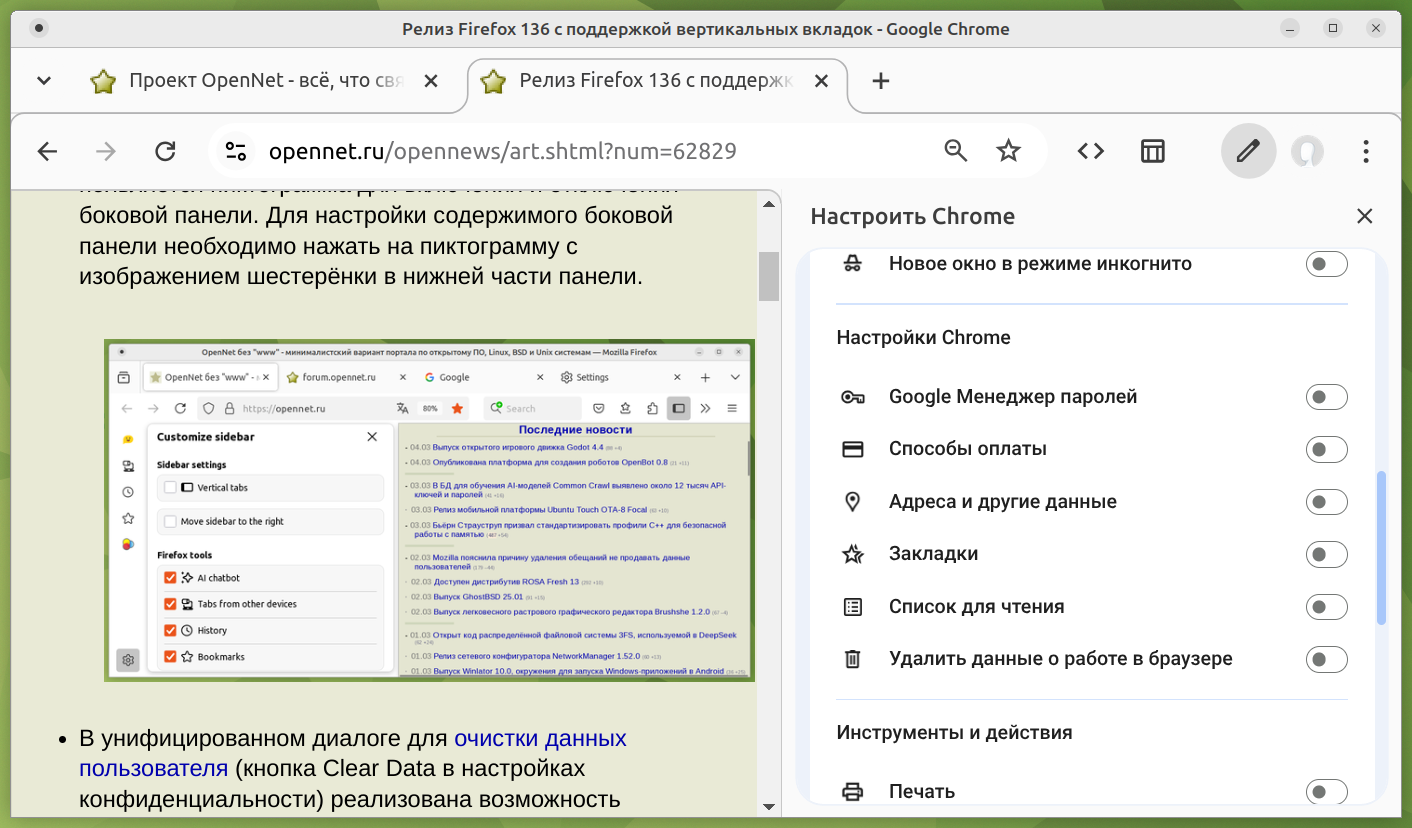Click the reload page icon

tap(165, 151)
